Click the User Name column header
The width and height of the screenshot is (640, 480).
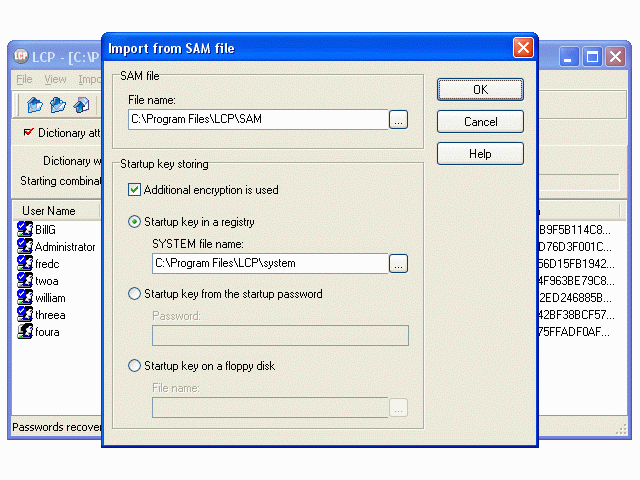pyautogui.click(x=56, y=211)
